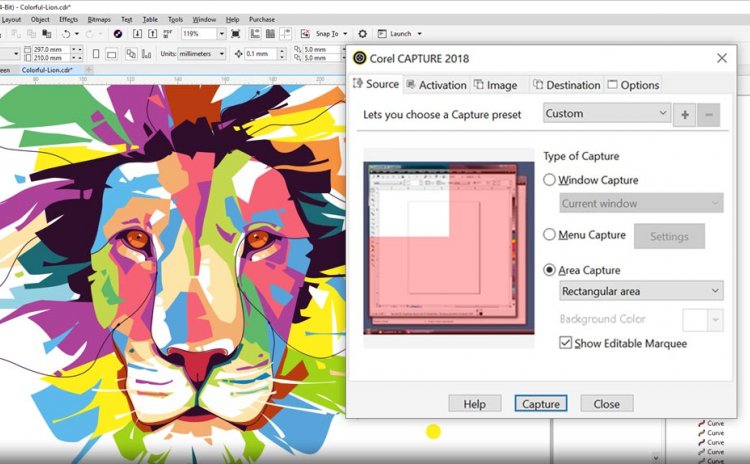
Task: Toggle the Show grid icon
Action: pos(270,33)
